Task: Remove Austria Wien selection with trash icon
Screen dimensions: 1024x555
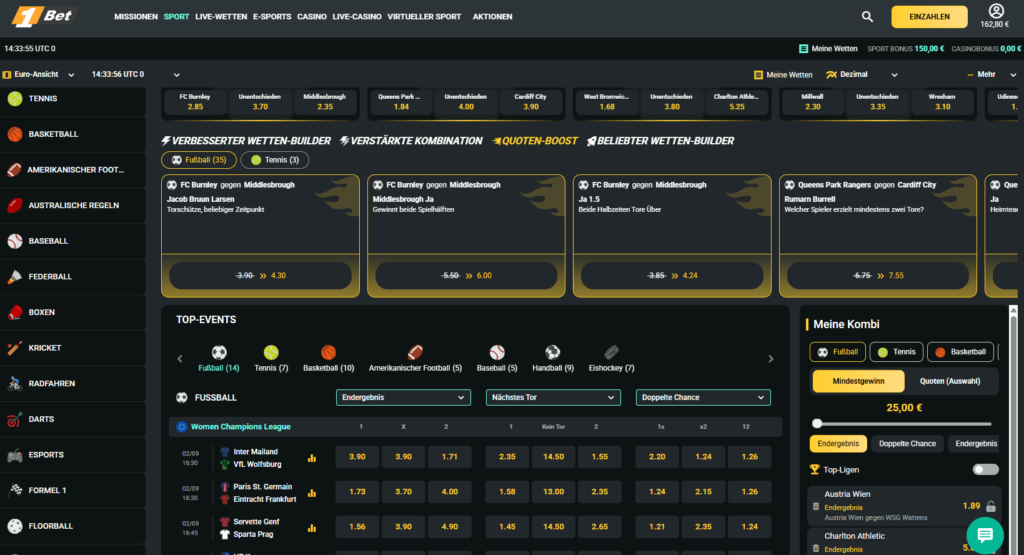Action: pyautogui.click(x=816, y=507)
